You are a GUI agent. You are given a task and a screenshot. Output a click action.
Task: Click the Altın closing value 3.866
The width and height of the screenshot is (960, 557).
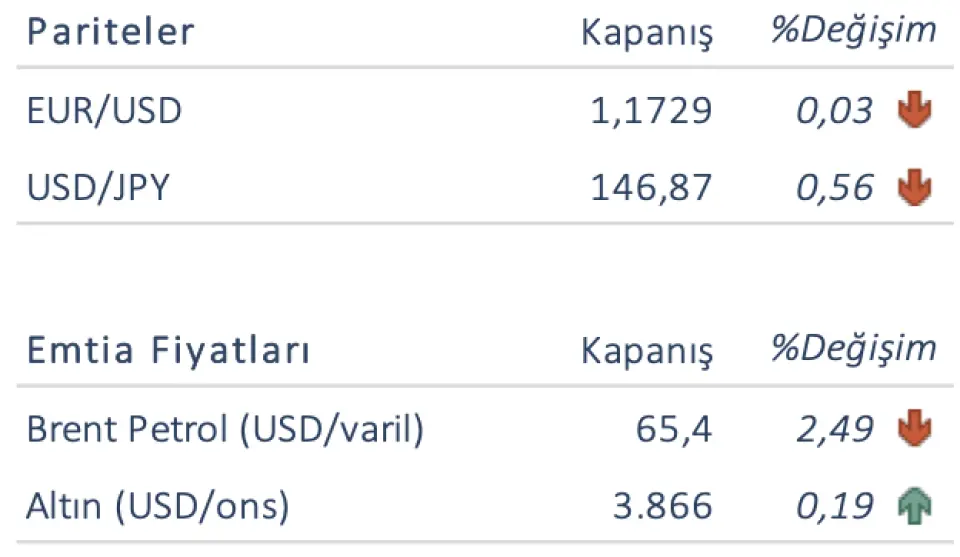662,508
